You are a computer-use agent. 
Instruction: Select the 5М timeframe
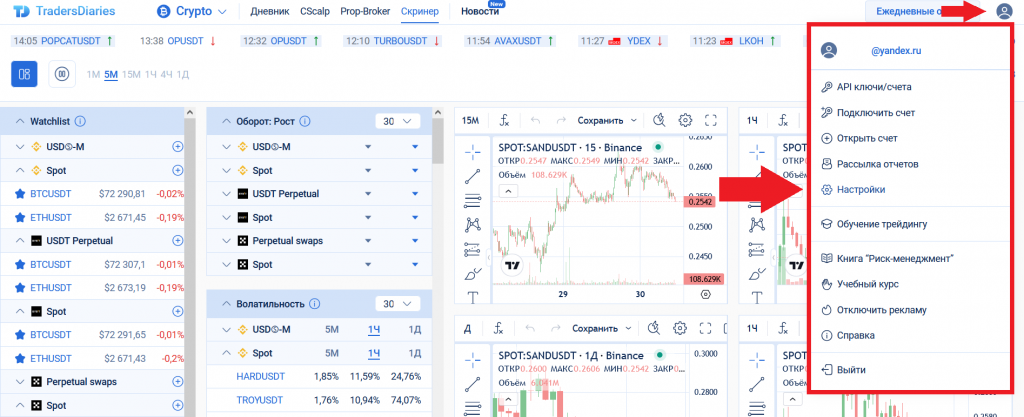pos(111,74)
